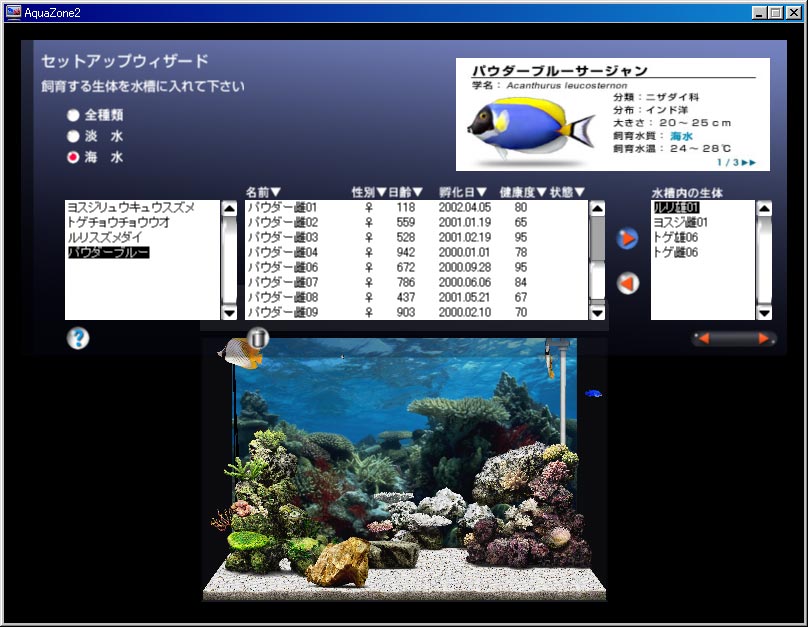
Task: Click the orange right-arrow add-to-tank button
Action: (x=627, y=239)
